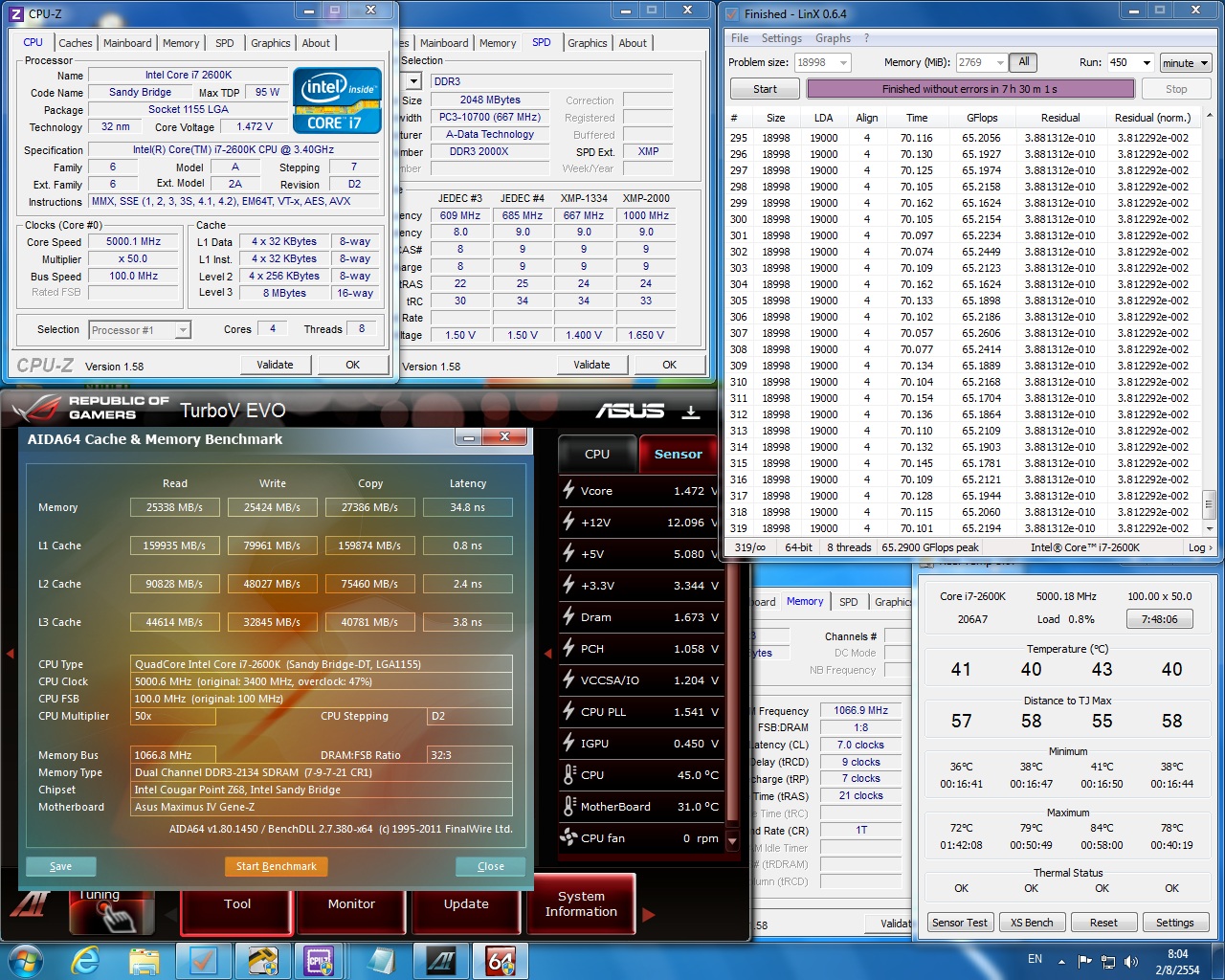1225x980 pixels.
Task: Click the XS Bench button
Action: point(1032,923)
